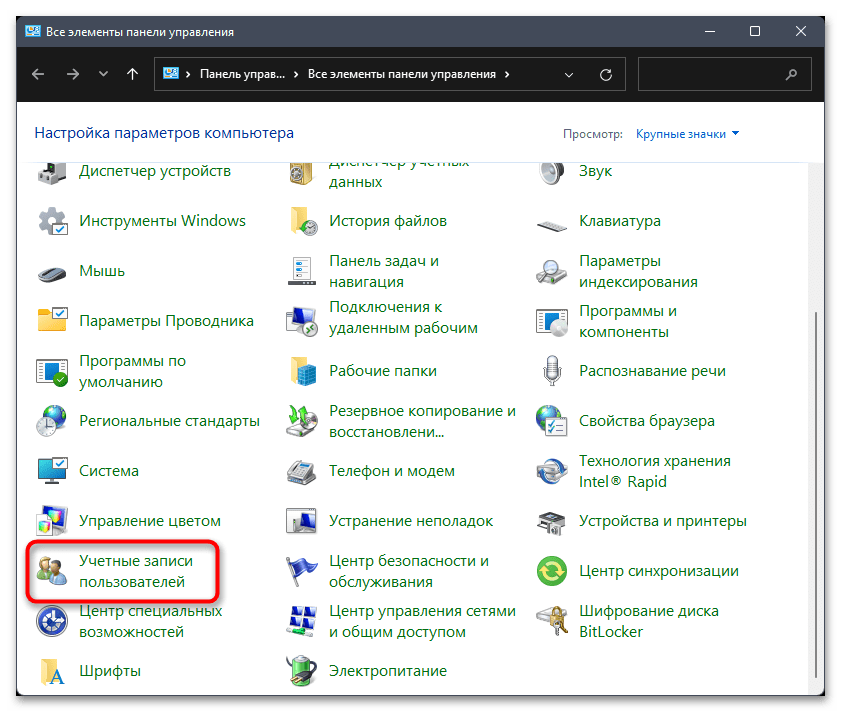Screen dimensions: 841x712
Task: Open the Крупные значки view dropdown
Action: click(687, 134)
